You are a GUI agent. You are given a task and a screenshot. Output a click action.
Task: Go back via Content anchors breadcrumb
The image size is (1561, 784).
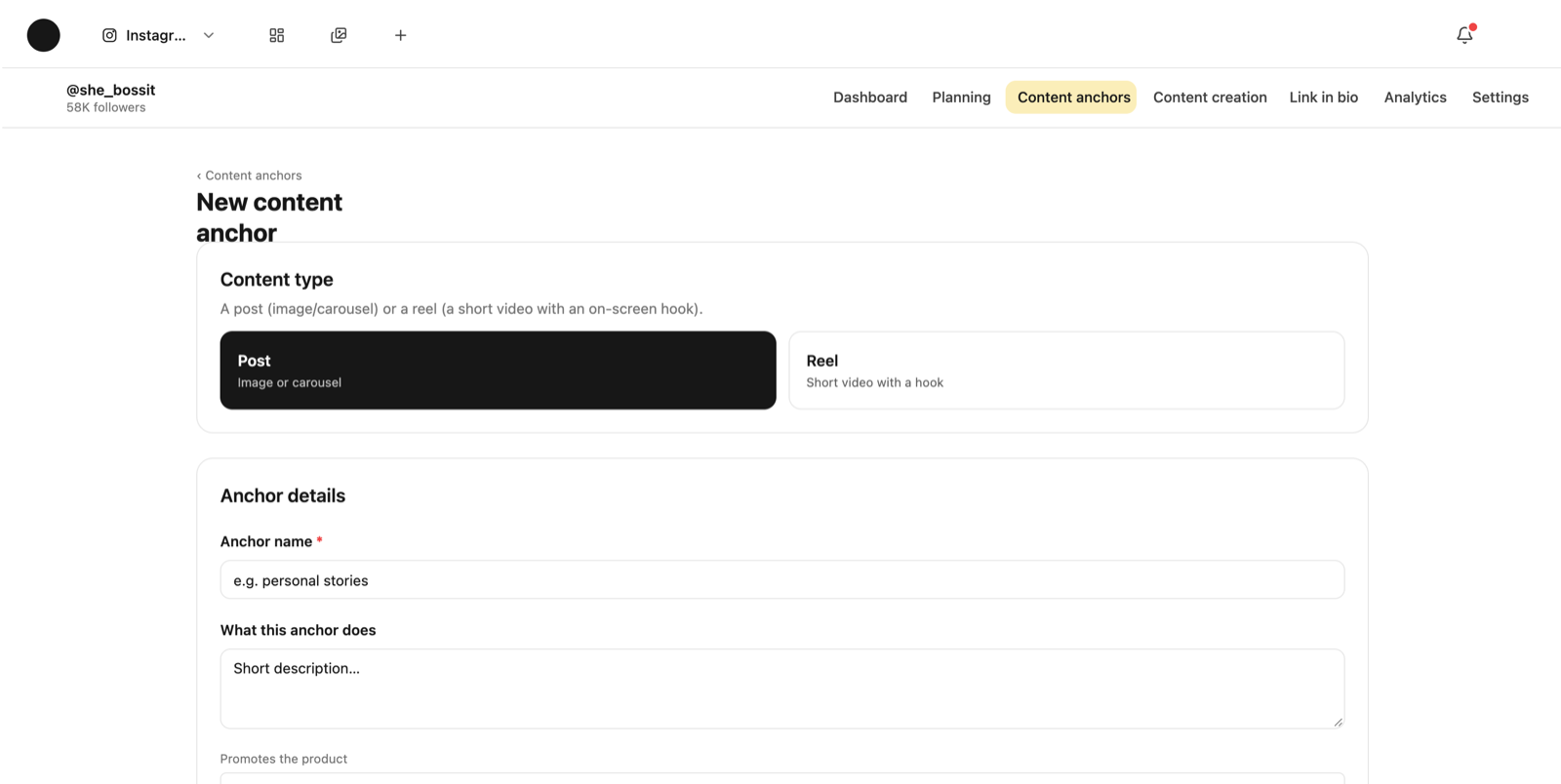point(249,176)
